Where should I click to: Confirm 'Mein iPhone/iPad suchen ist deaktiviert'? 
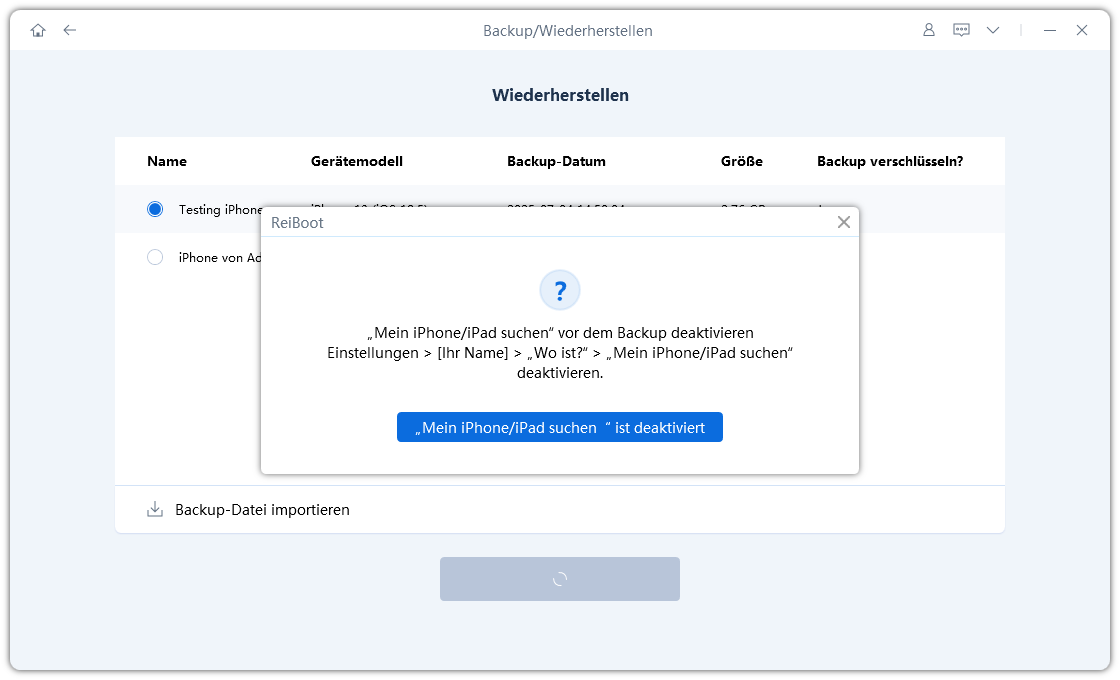tap(559, 427)
